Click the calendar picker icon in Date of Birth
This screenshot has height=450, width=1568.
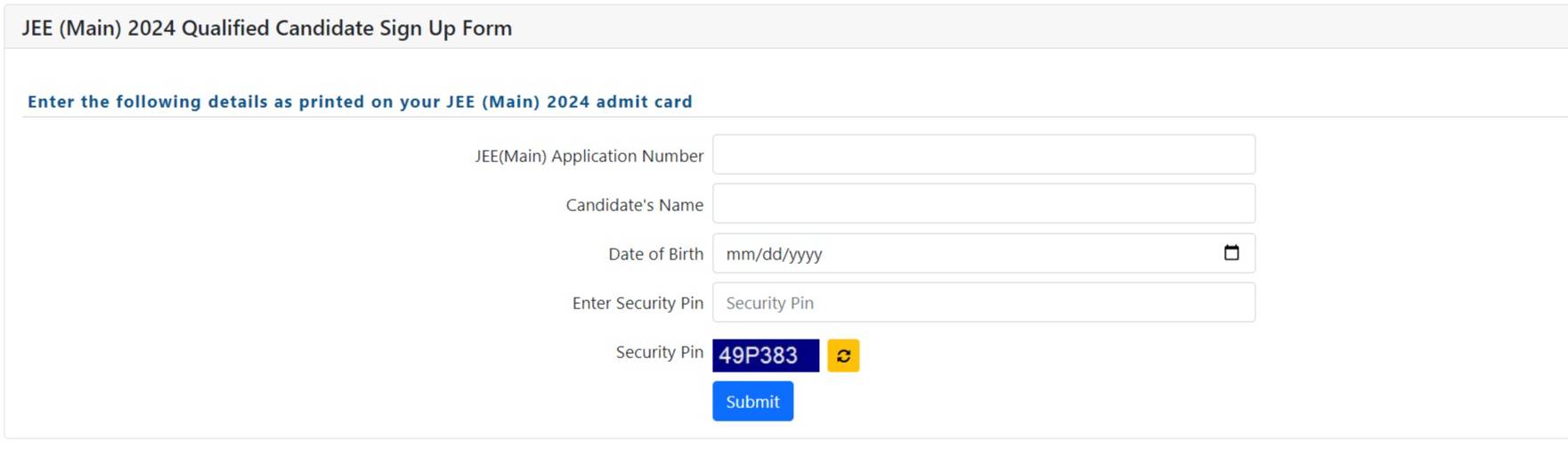(1231, 253)
